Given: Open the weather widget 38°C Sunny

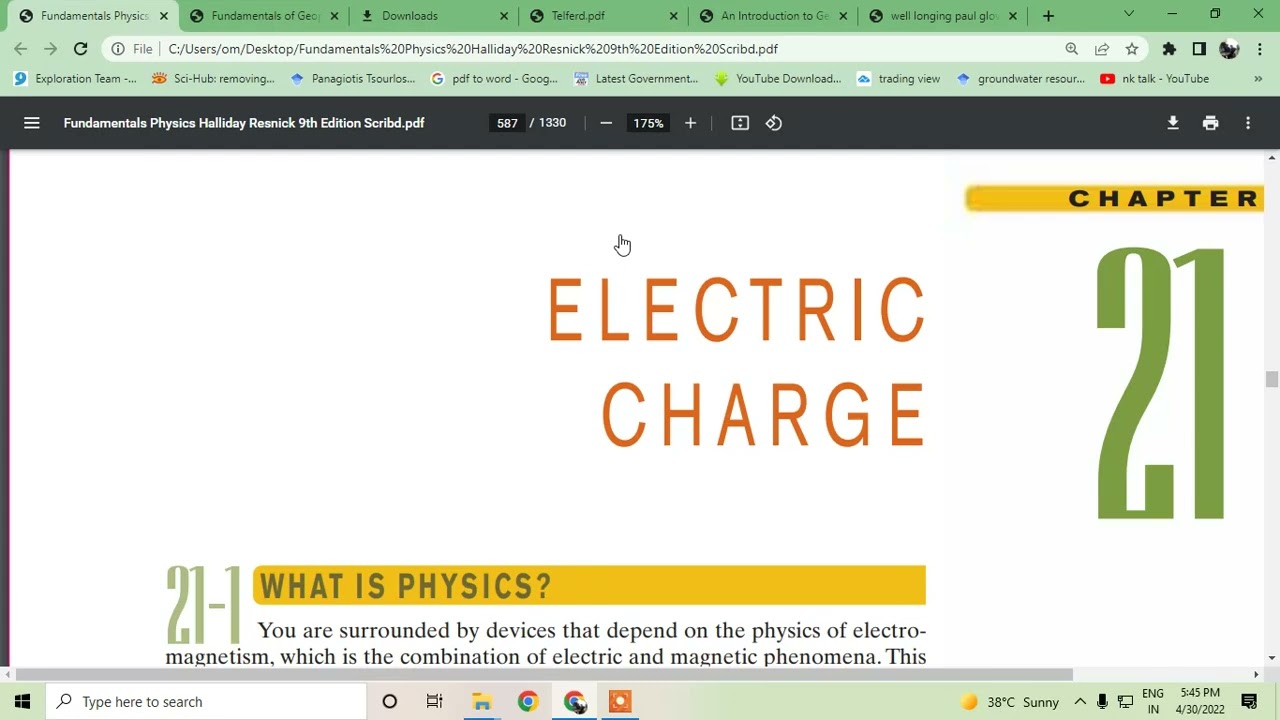Looking at the screenshot, I should click(x=1009, y=701).
